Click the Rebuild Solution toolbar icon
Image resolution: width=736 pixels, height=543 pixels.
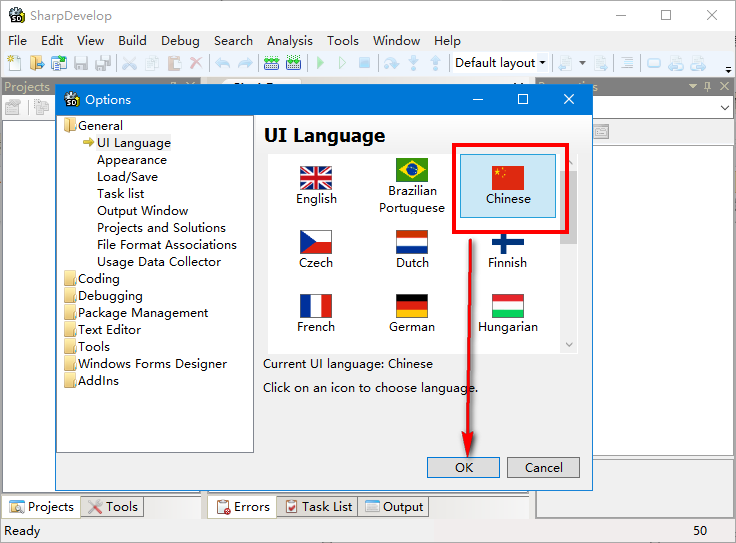293,62
